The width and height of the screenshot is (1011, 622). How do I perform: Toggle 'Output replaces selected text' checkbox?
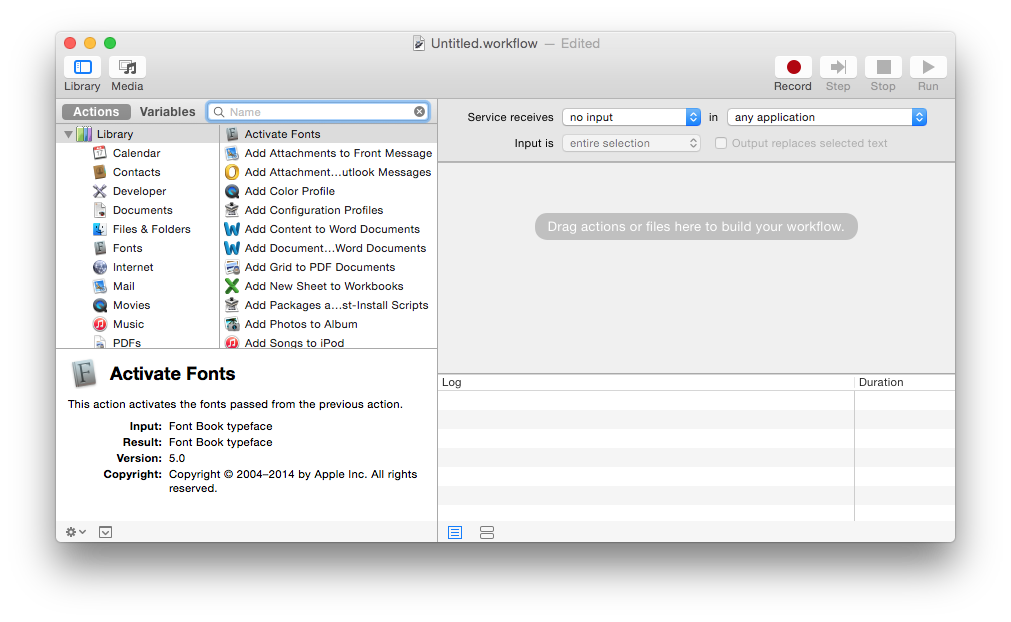[721, 143]
